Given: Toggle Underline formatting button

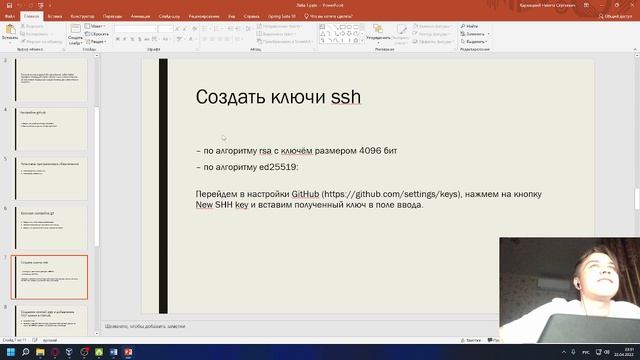Looking at the screenshot, I should [x=132, y=39].
